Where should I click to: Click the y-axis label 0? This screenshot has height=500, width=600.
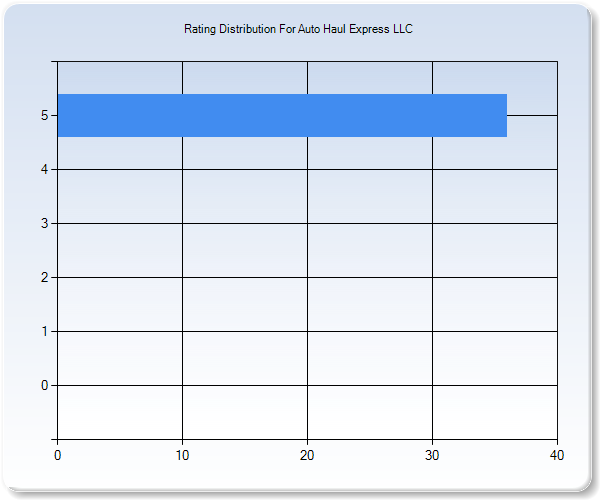coord(44,385)
